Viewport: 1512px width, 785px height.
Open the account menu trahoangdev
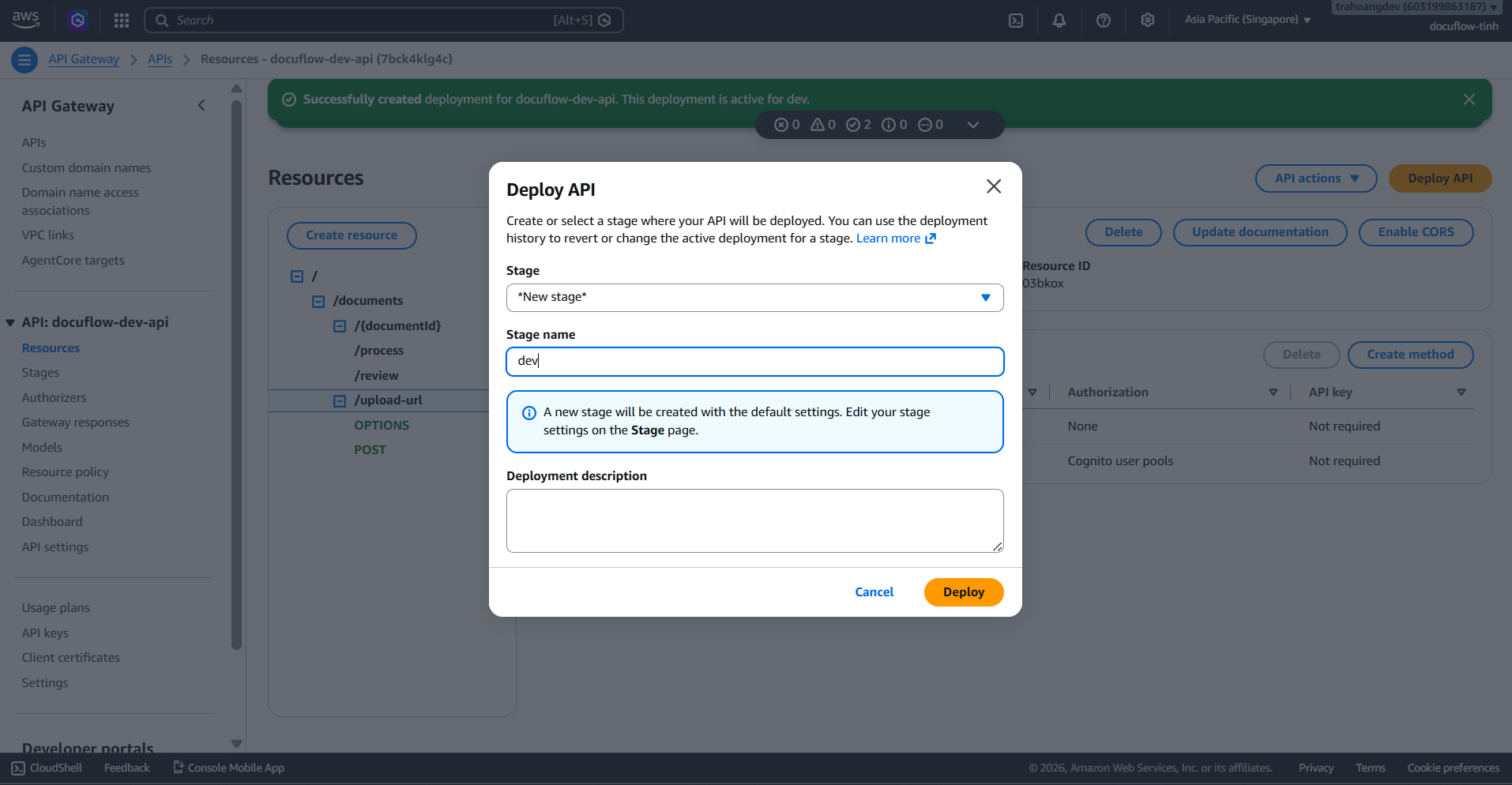click(x=1416, y=7)
